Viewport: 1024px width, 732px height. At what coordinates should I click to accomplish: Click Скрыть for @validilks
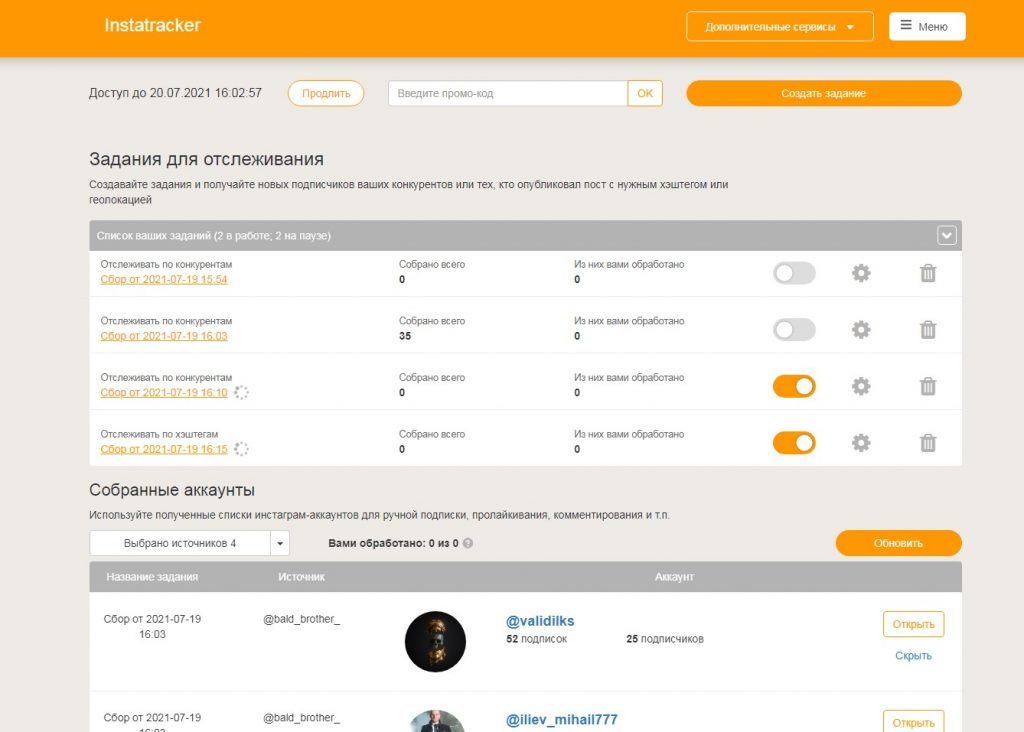click(x=913, y=656)
